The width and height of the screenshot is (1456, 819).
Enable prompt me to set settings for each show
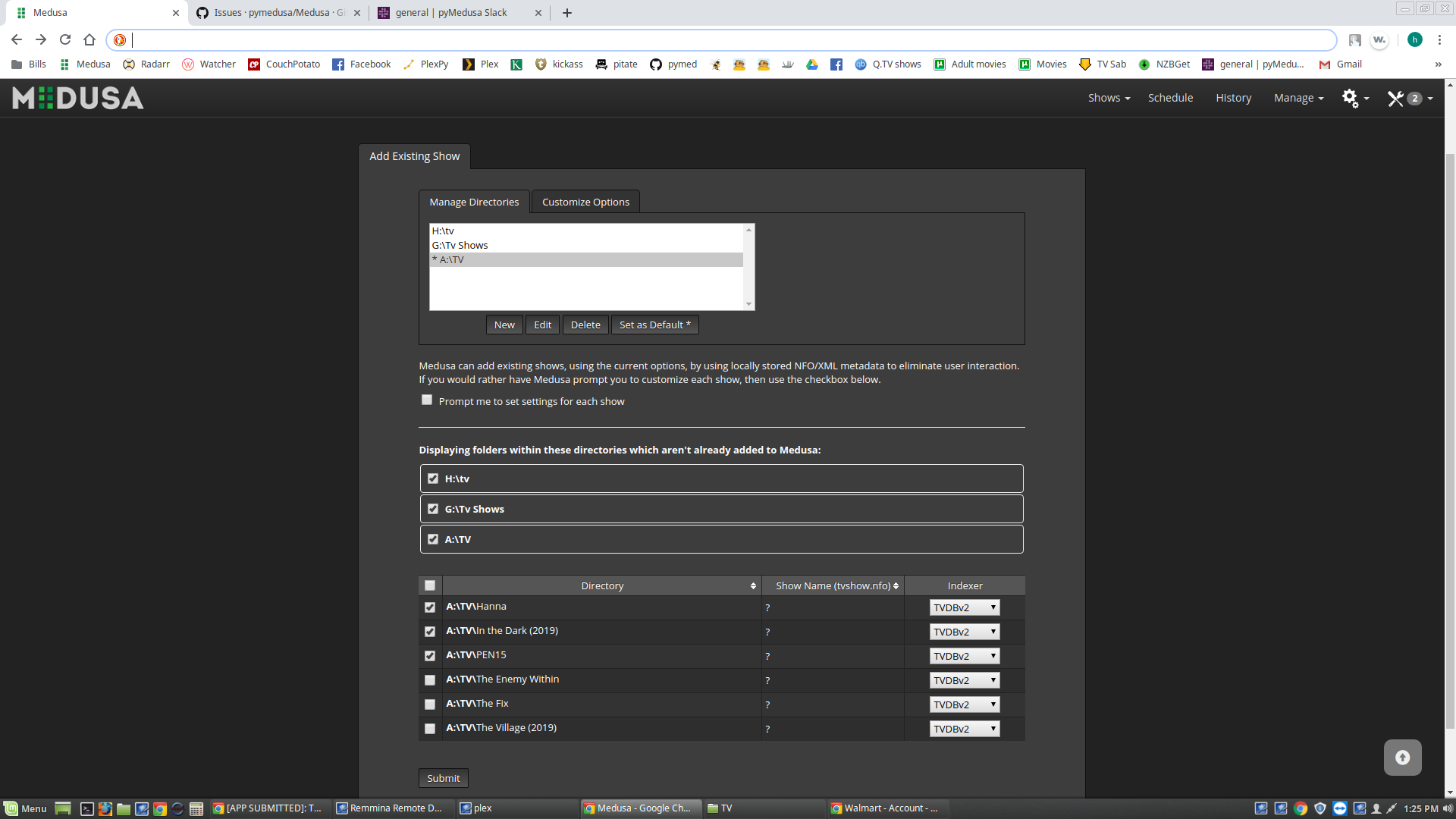point(427,400)
